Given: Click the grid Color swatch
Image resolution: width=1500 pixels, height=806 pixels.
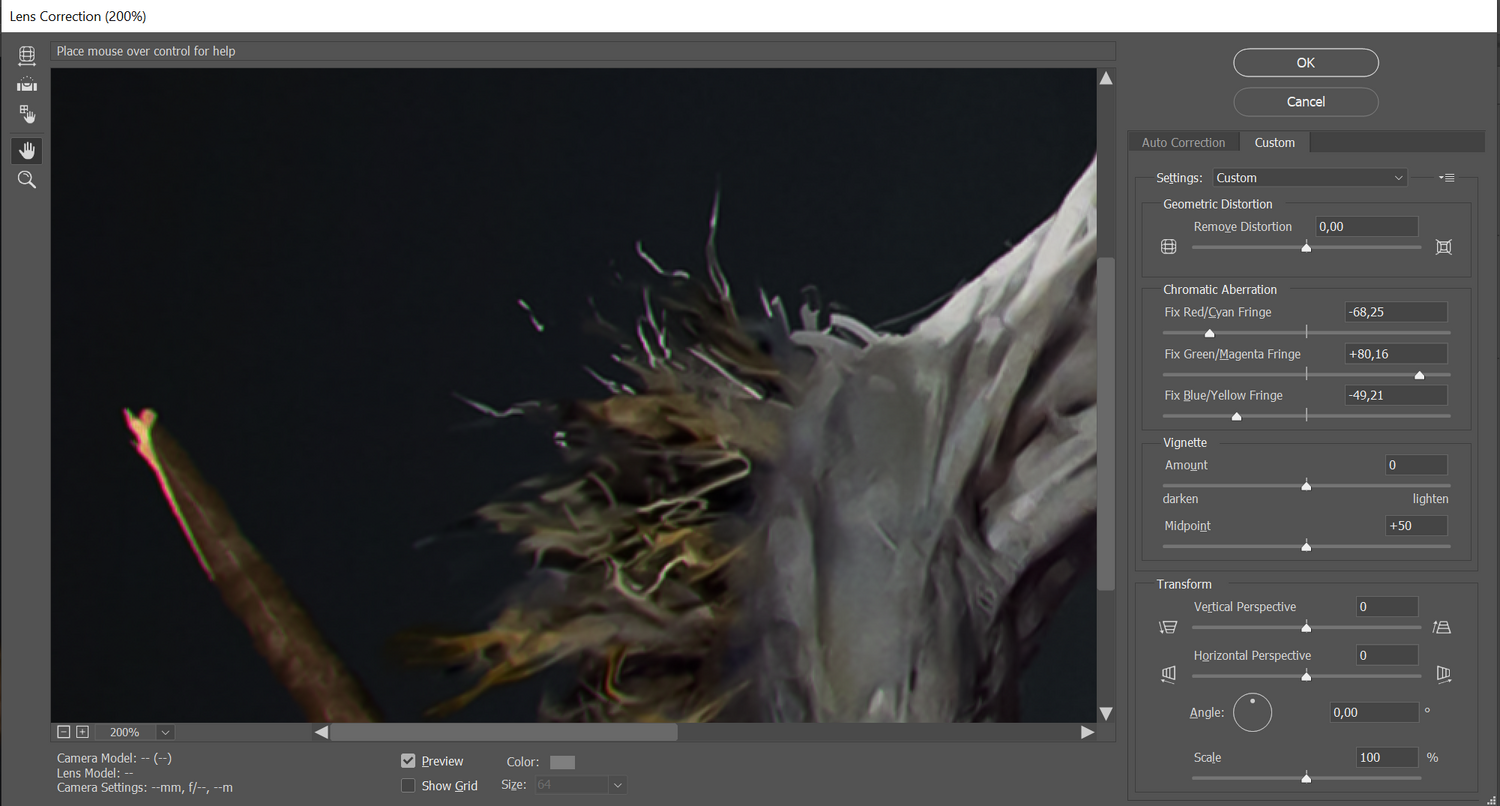Looking at the screenshot, I should (563, 762).
